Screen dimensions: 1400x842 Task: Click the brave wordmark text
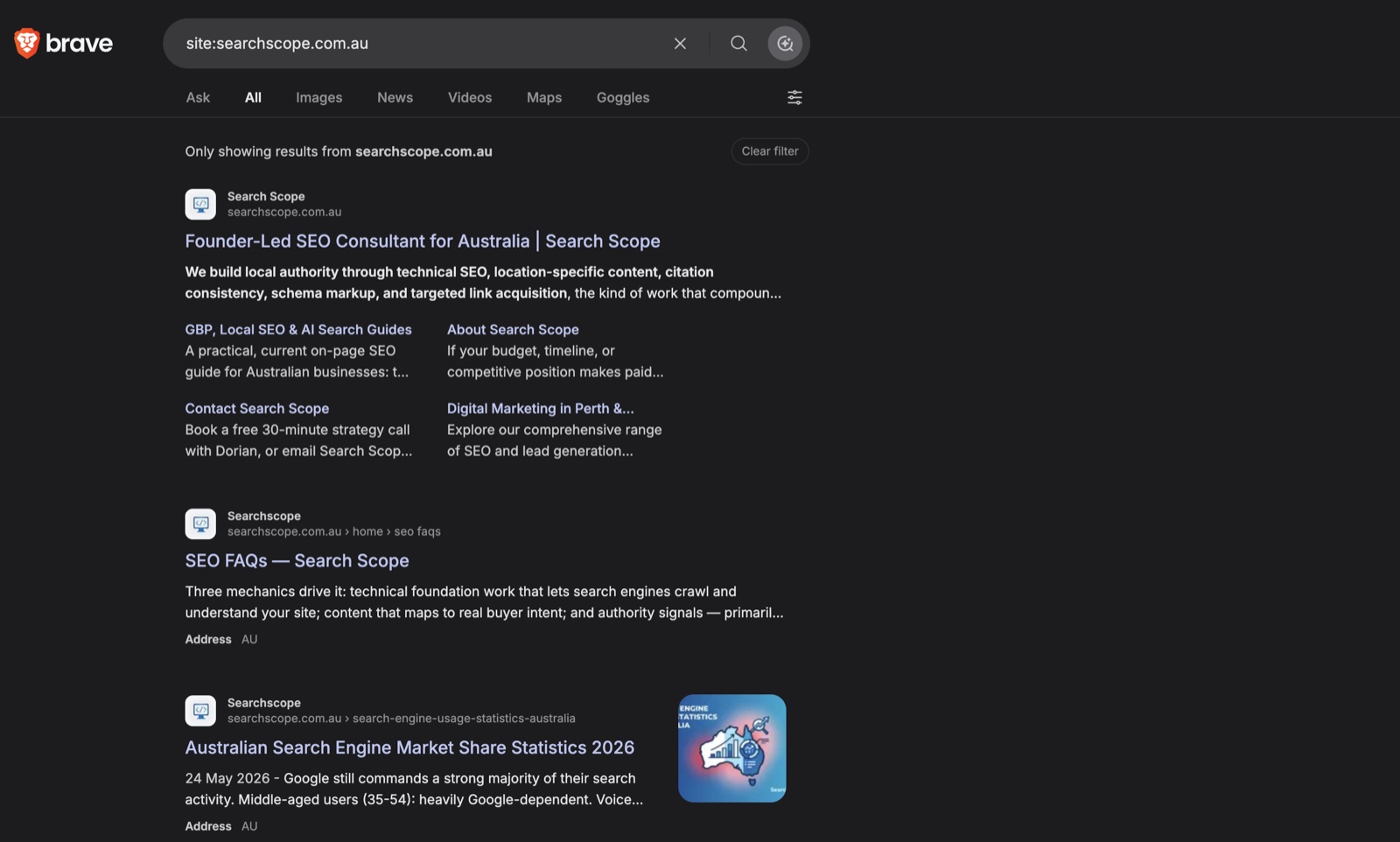click(x=80, y=43)
